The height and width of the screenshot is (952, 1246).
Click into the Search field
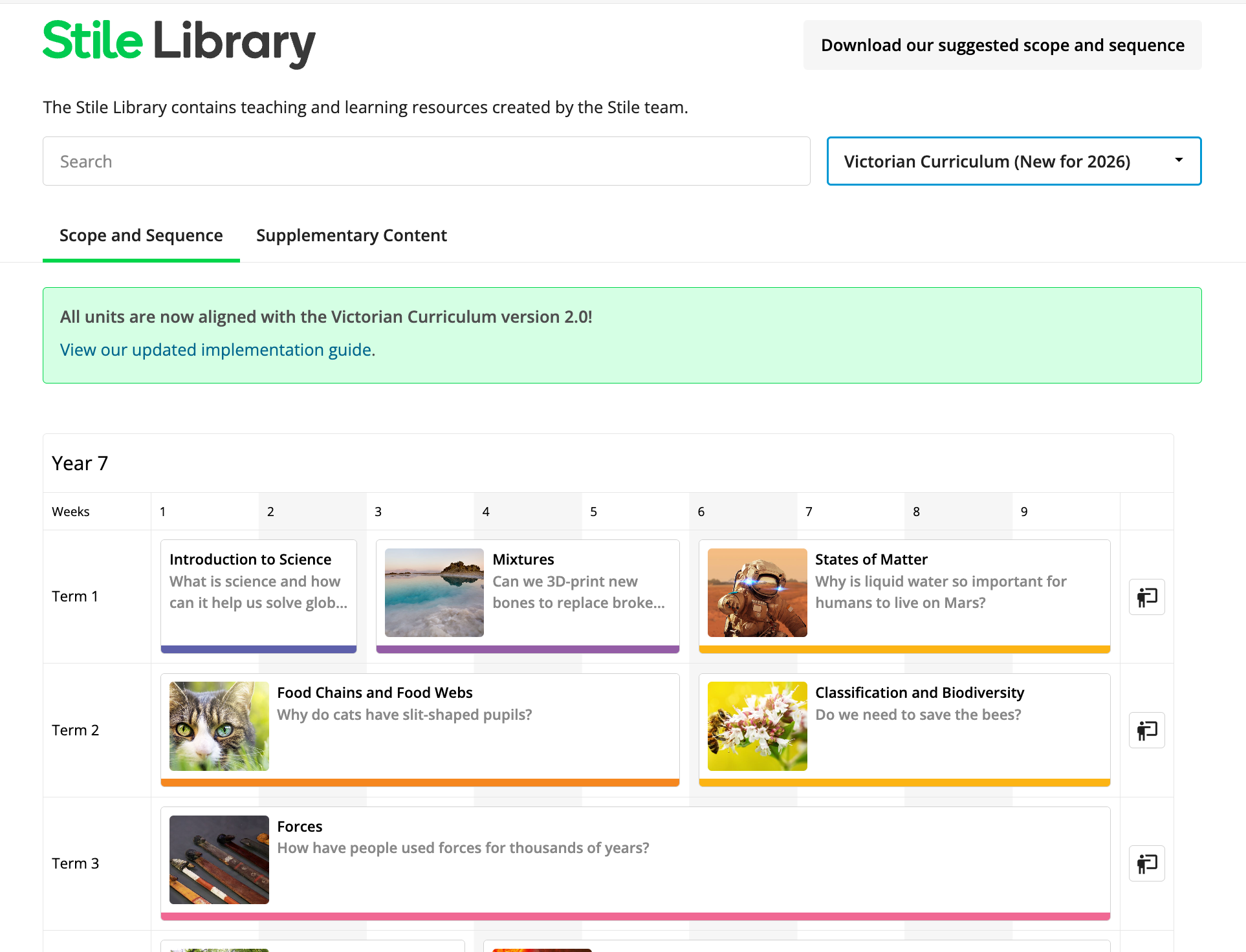(x=426, y=161)
